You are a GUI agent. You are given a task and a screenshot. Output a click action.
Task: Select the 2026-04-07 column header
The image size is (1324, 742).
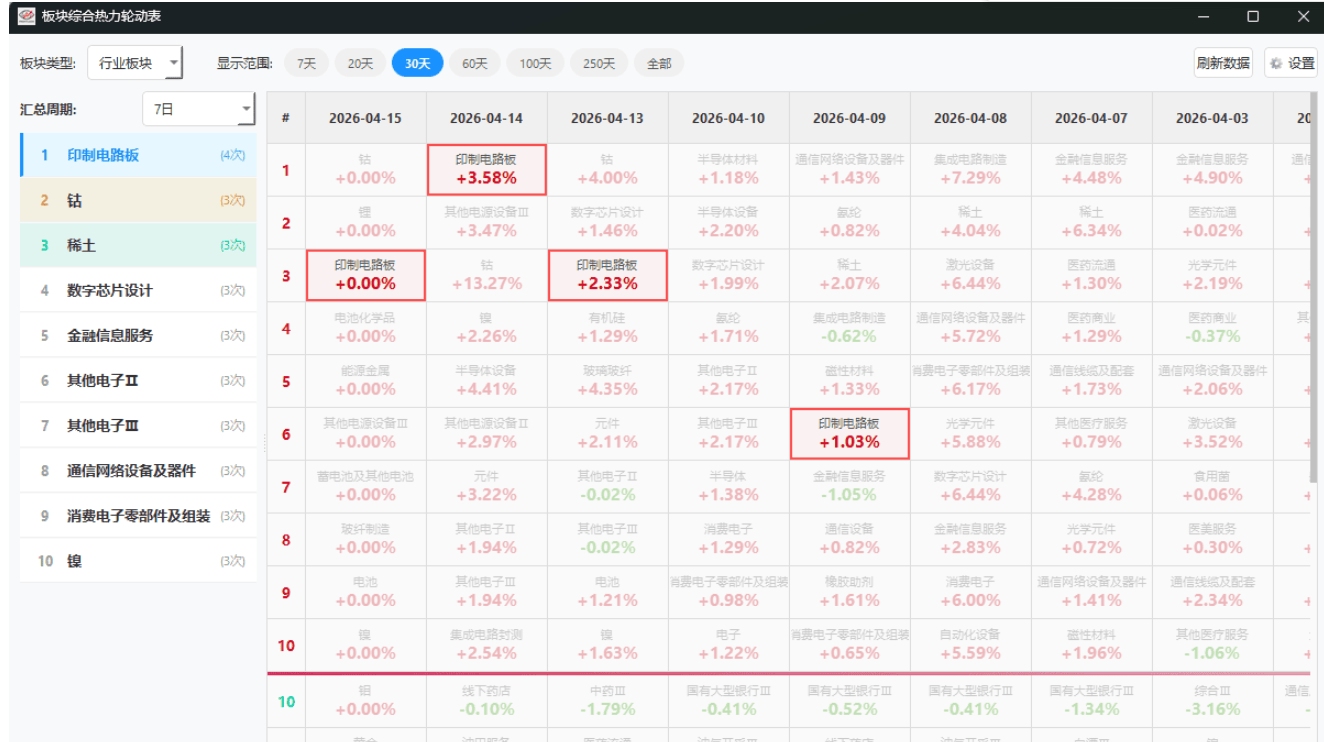(x=1092, y=118)
